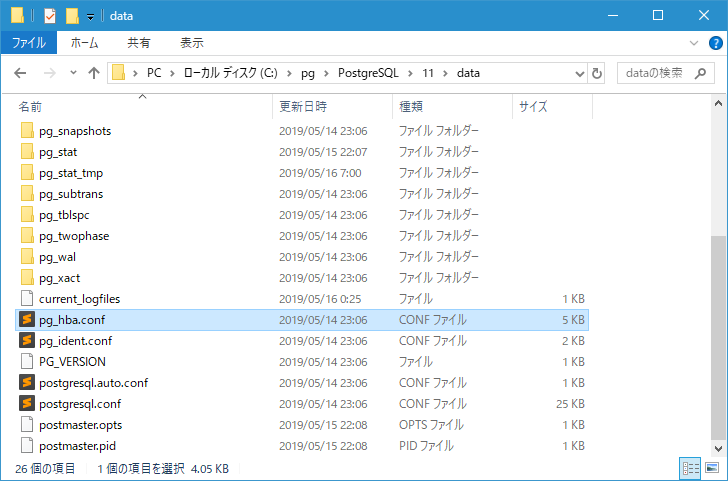
Task: Click the refresh button in address bar
Action: [x=598, y=73]
